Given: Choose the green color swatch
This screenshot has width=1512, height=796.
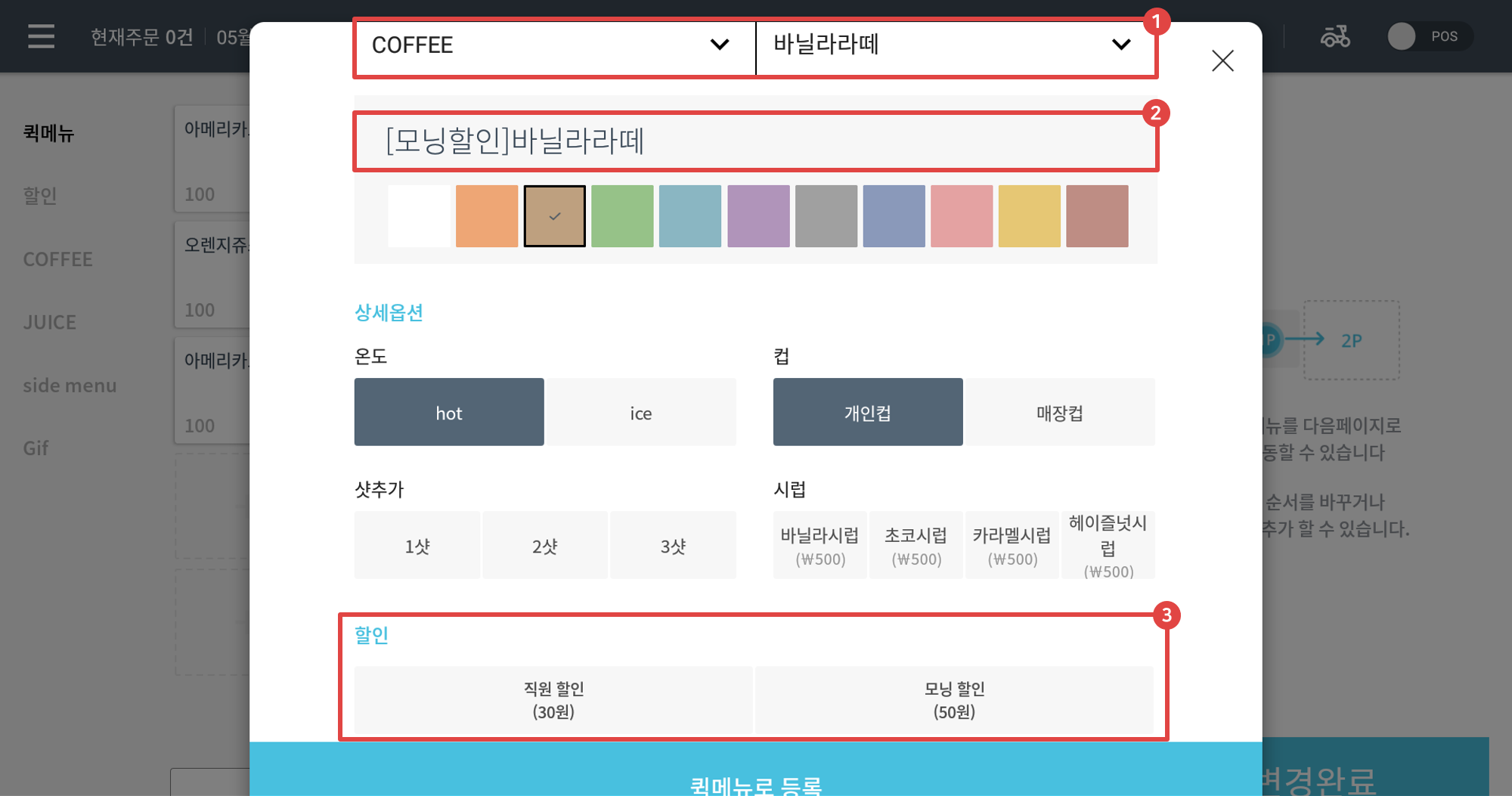Looking at the screenshot, I should click(x=622, y=216).
